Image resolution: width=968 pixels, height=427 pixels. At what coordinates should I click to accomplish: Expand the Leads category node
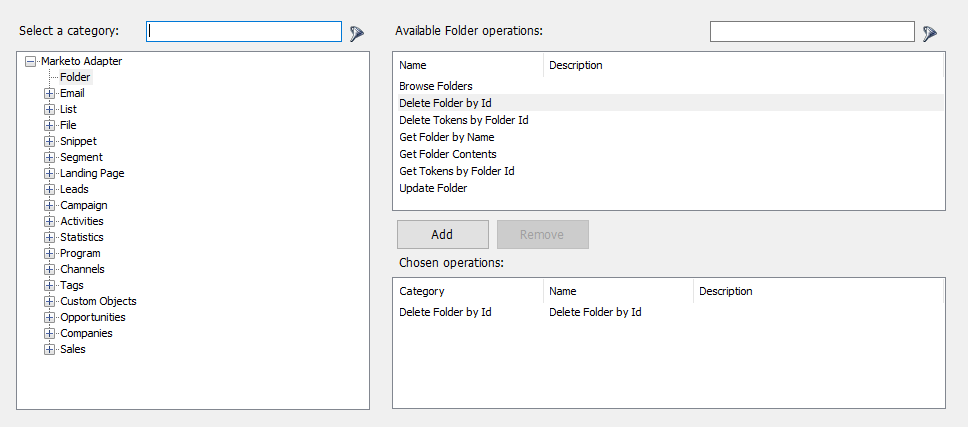pyautogui.click(x=49, y=189)
